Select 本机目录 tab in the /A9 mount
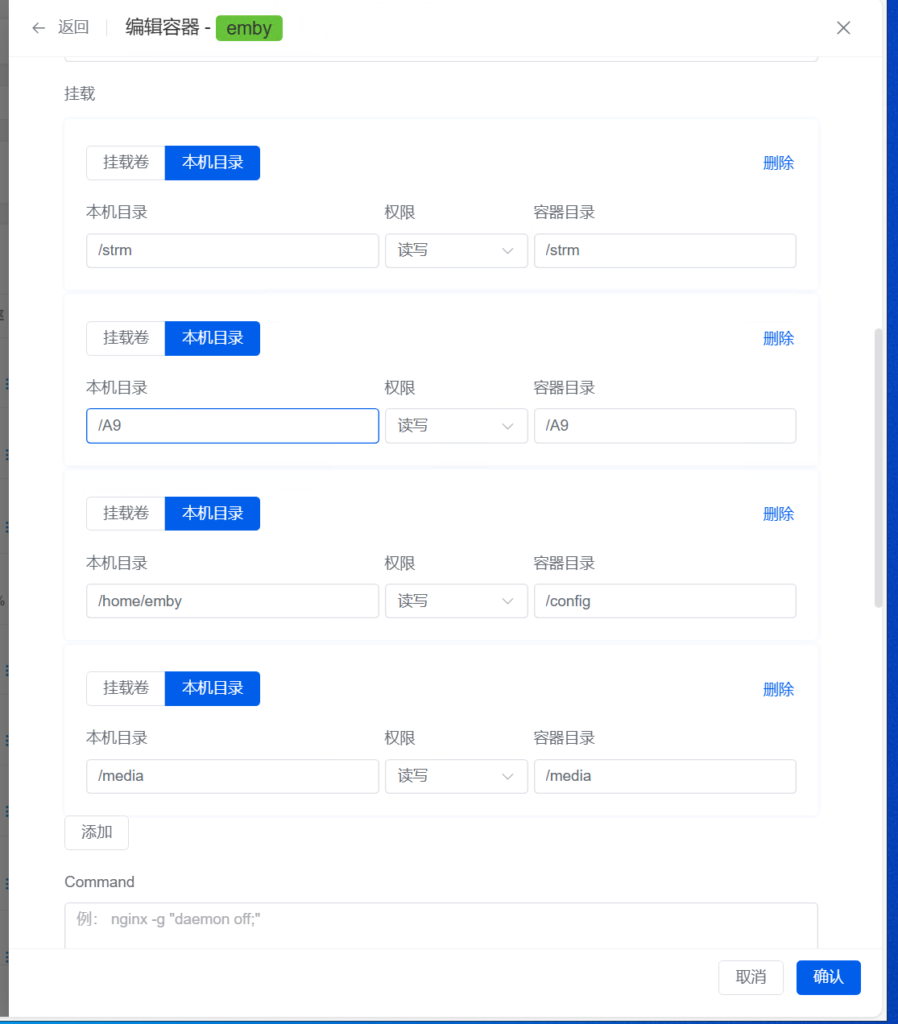This screenshot has width=898, height=1024. 212,338
